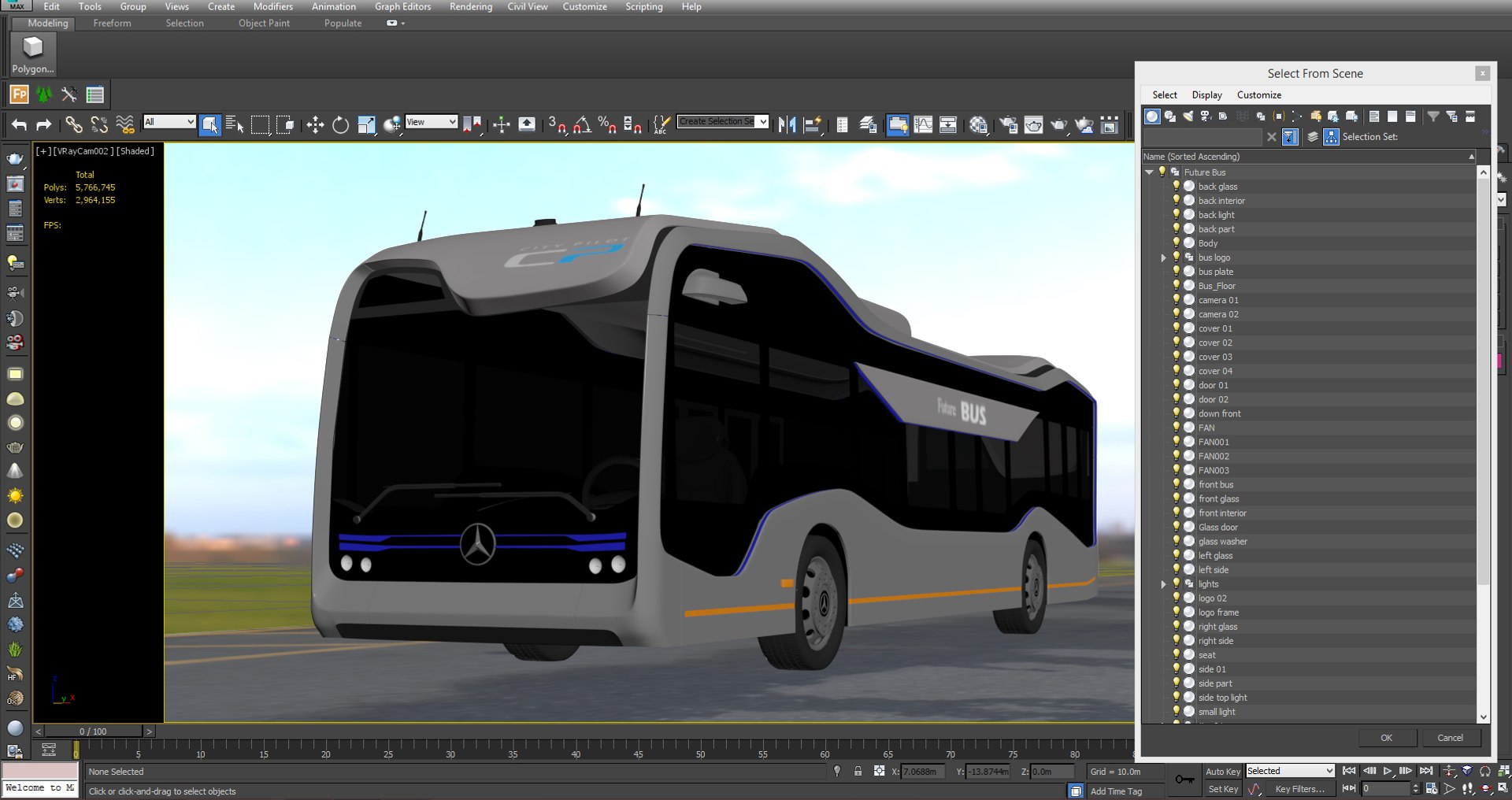Open the Render Setup teapot icon
The image size is (1512, 800).
[1008, 124]
